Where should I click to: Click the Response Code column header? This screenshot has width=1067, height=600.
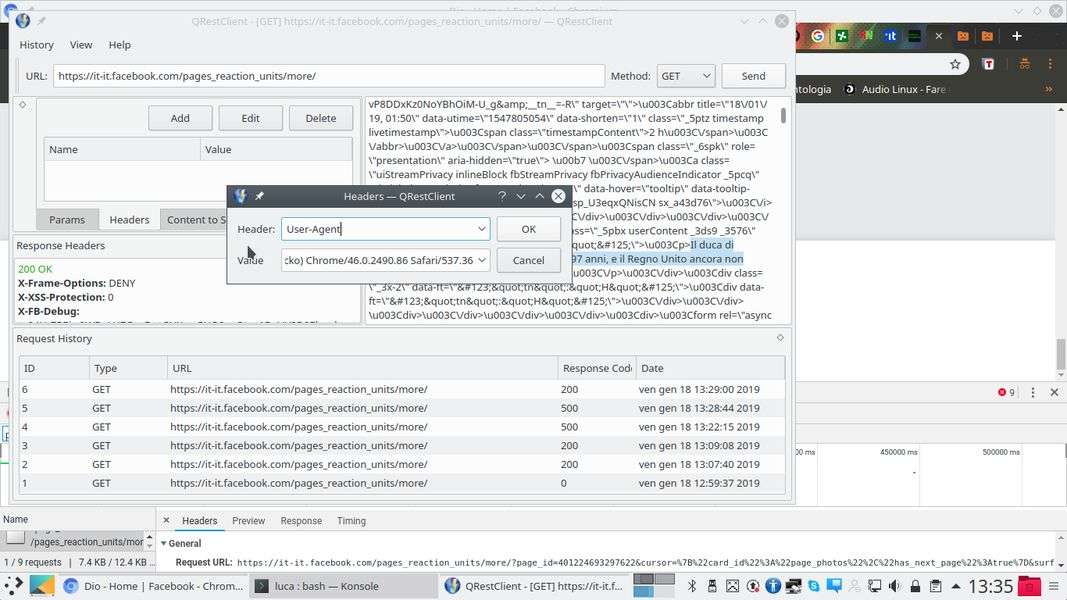(597, 368)
